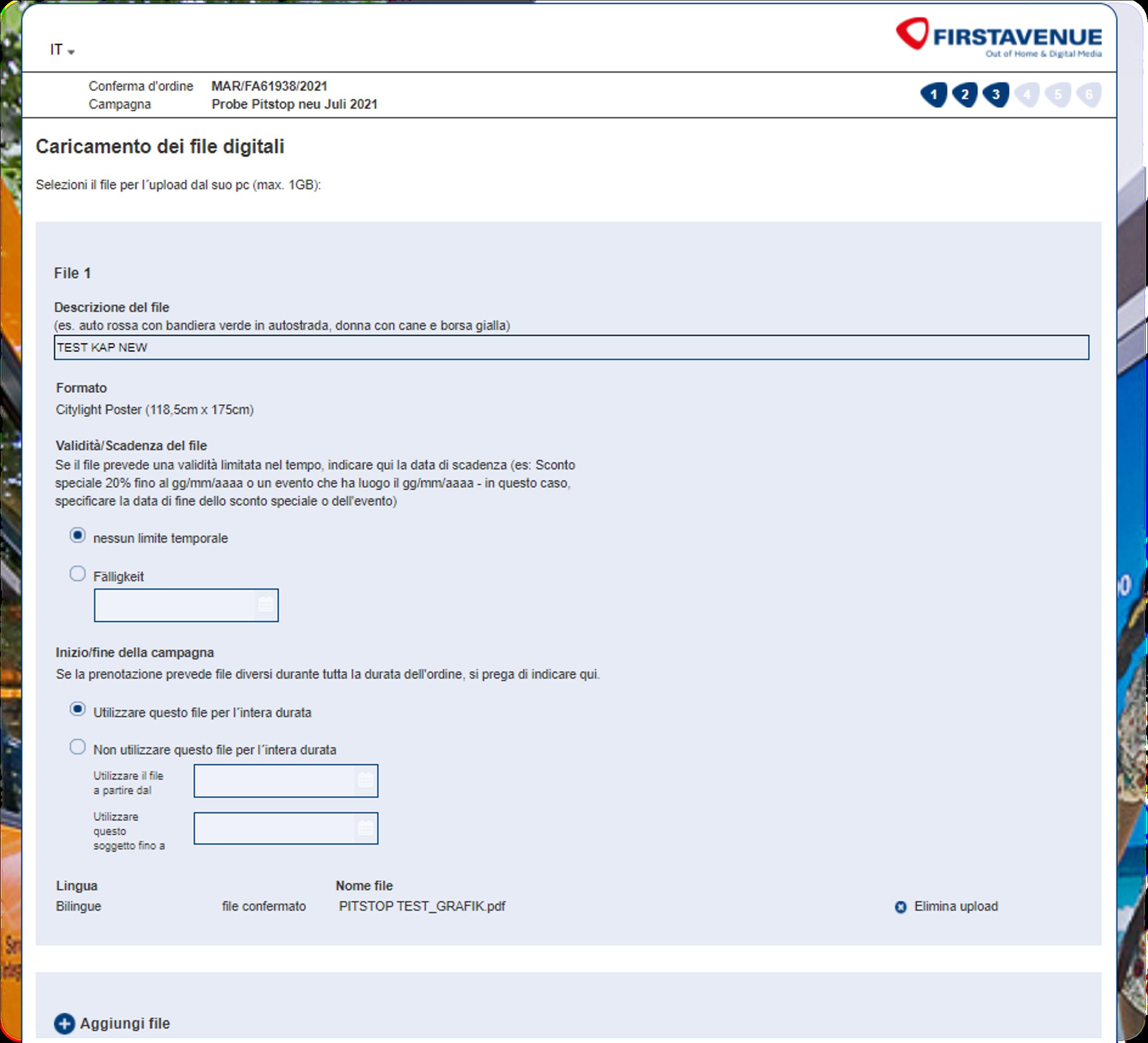Click the disabled step 4 indicator
Viewport: 1148px width, 1043px height.
1027,94
